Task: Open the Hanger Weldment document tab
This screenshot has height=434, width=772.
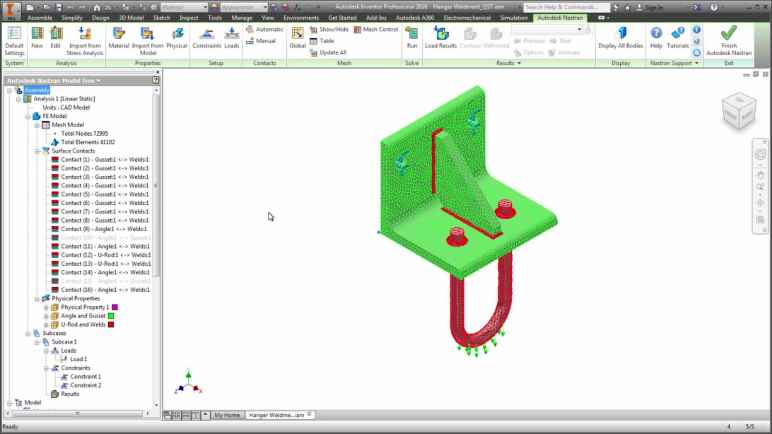Action: pyautogui.click(x=280, y=414)
